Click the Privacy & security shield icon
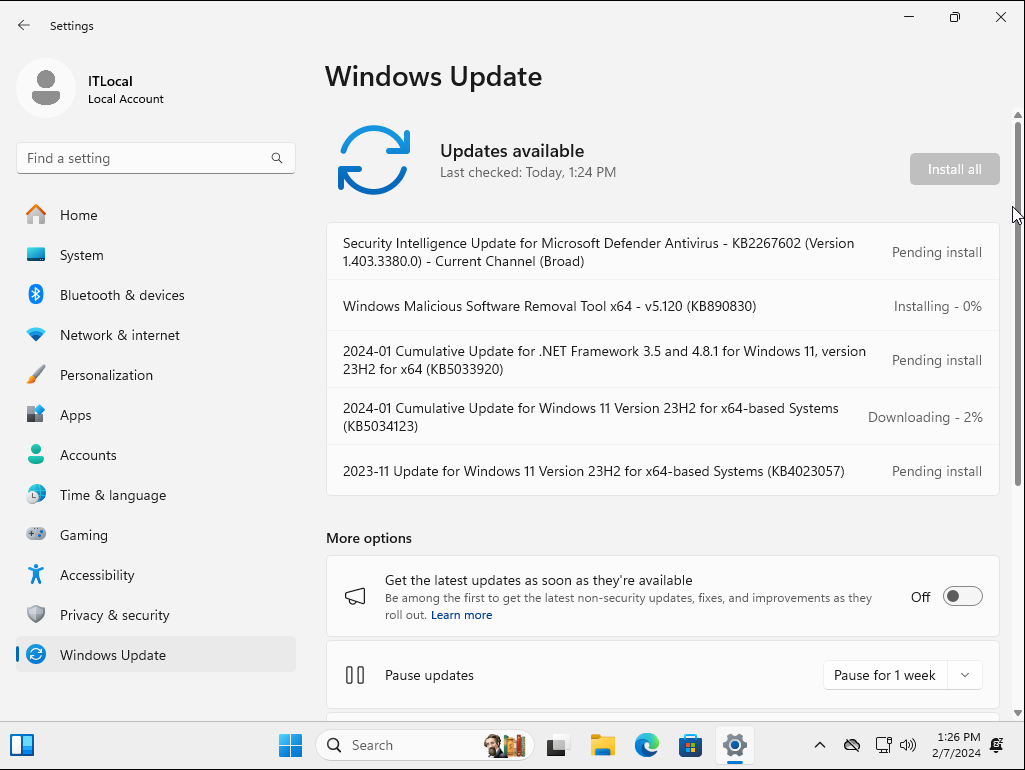Viewport: 1025px width, 770px height. click(36, 614)
